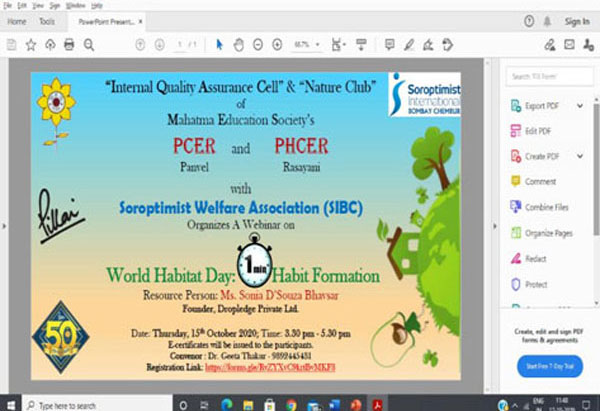Click the sign document pen icon
This screenshot has width=600, height=411.
pos(428,45)
